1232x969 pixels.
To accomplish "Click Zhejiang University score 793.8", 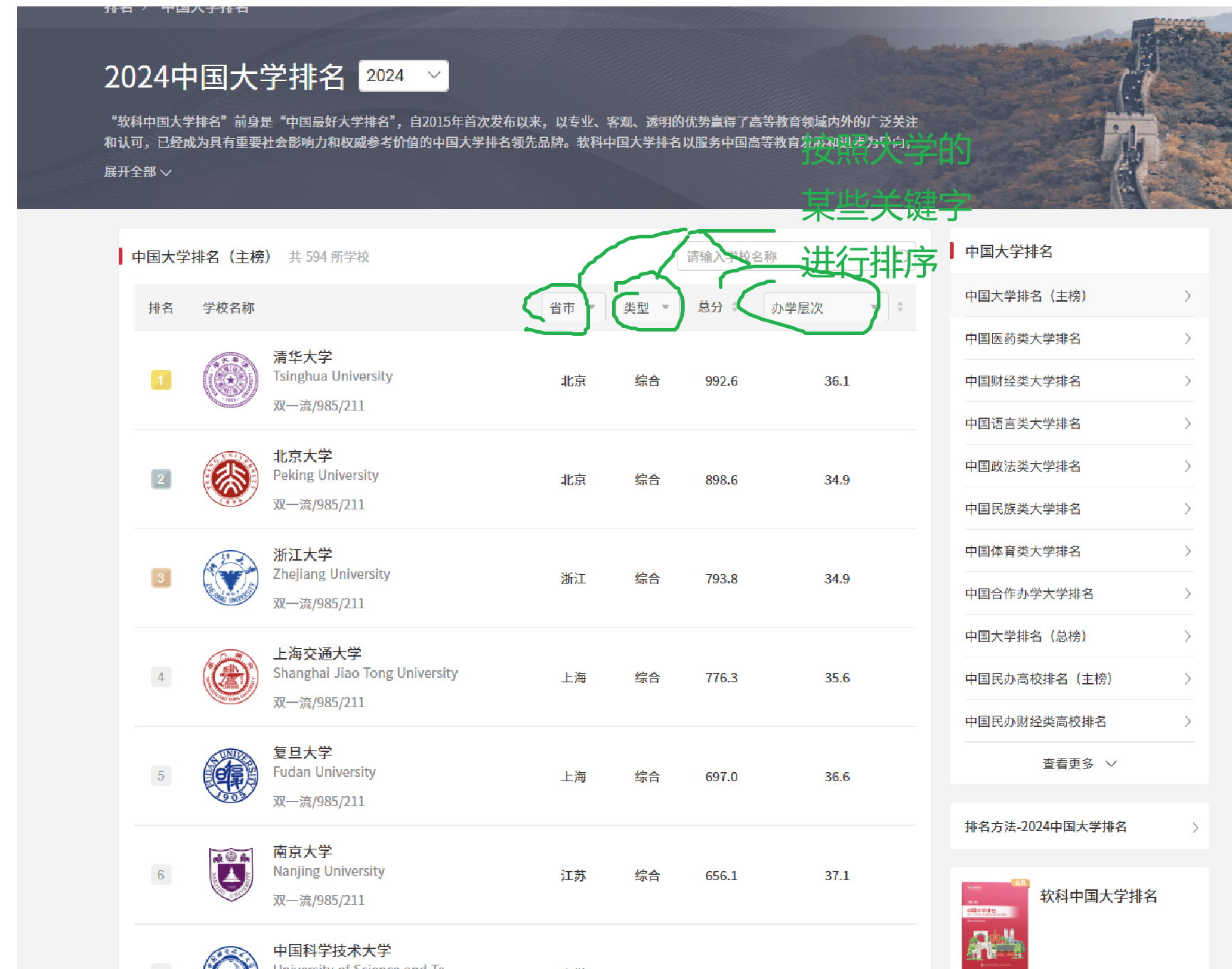I will click(x=721, y=578).
